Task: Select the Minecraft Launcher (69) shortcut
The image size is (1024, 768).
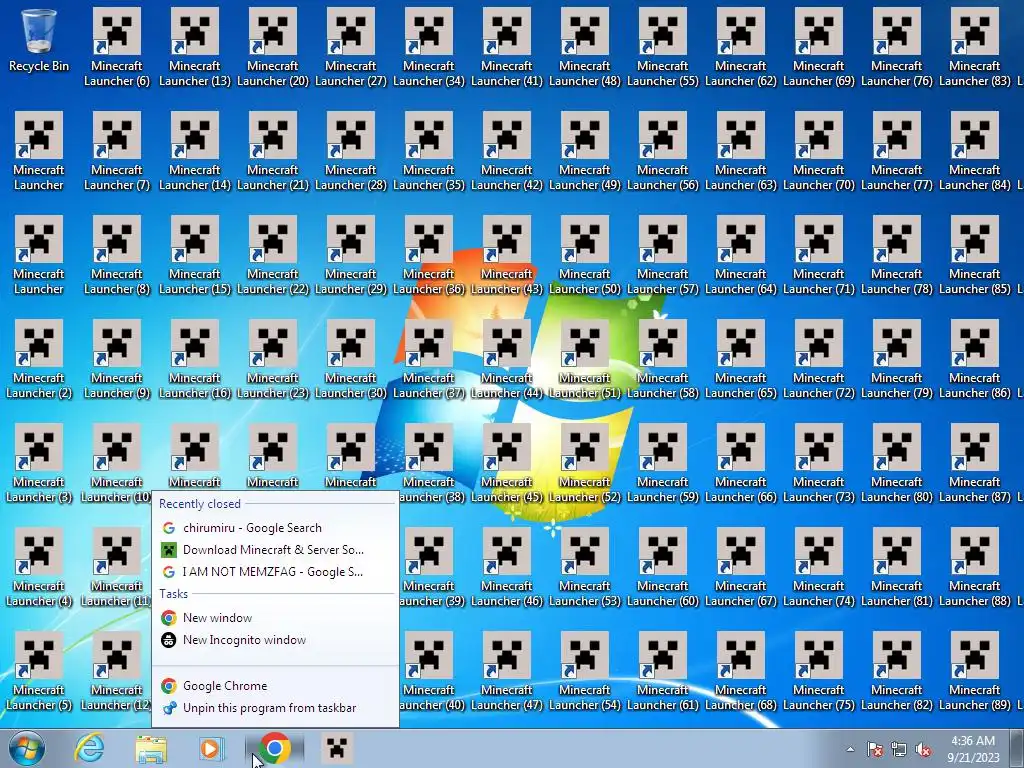Action: point(819,47)
